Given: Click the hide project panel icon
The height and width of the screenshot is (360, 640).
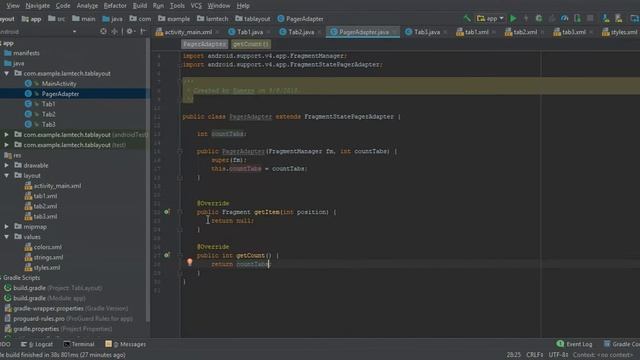Looking at the screenshot, I should (143, 31).
